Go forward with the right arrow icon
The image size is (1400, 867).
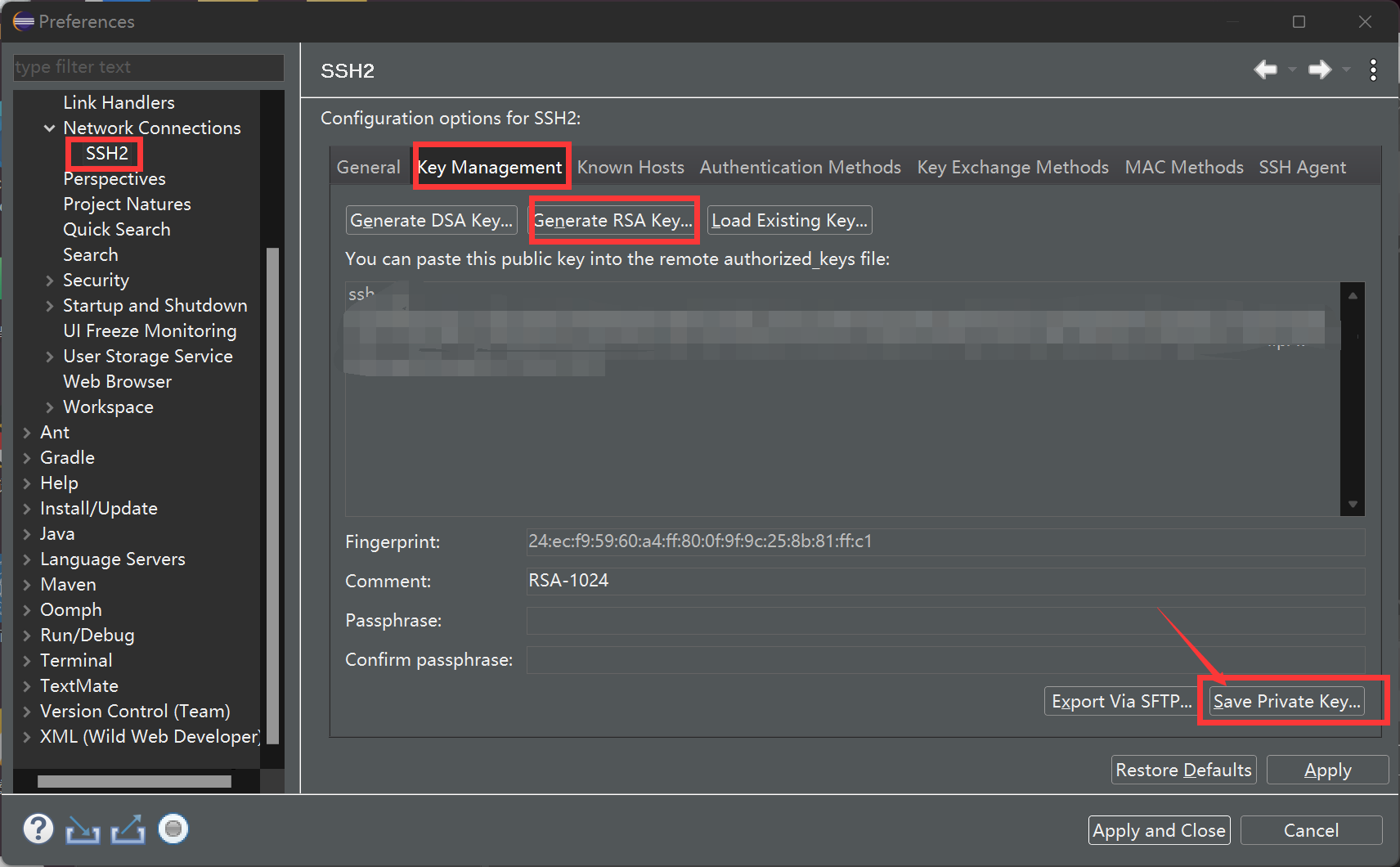[x=1319, y=70]
